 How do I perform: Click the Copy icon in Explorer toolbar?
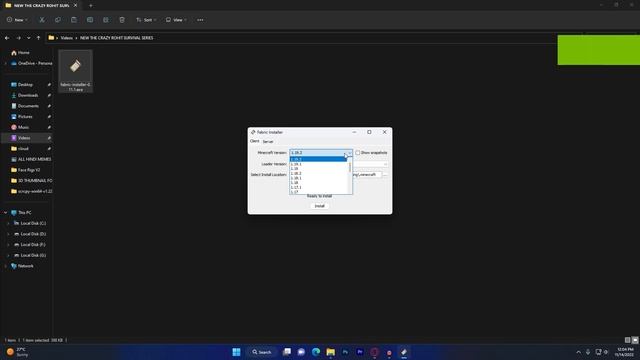[58, 20]
